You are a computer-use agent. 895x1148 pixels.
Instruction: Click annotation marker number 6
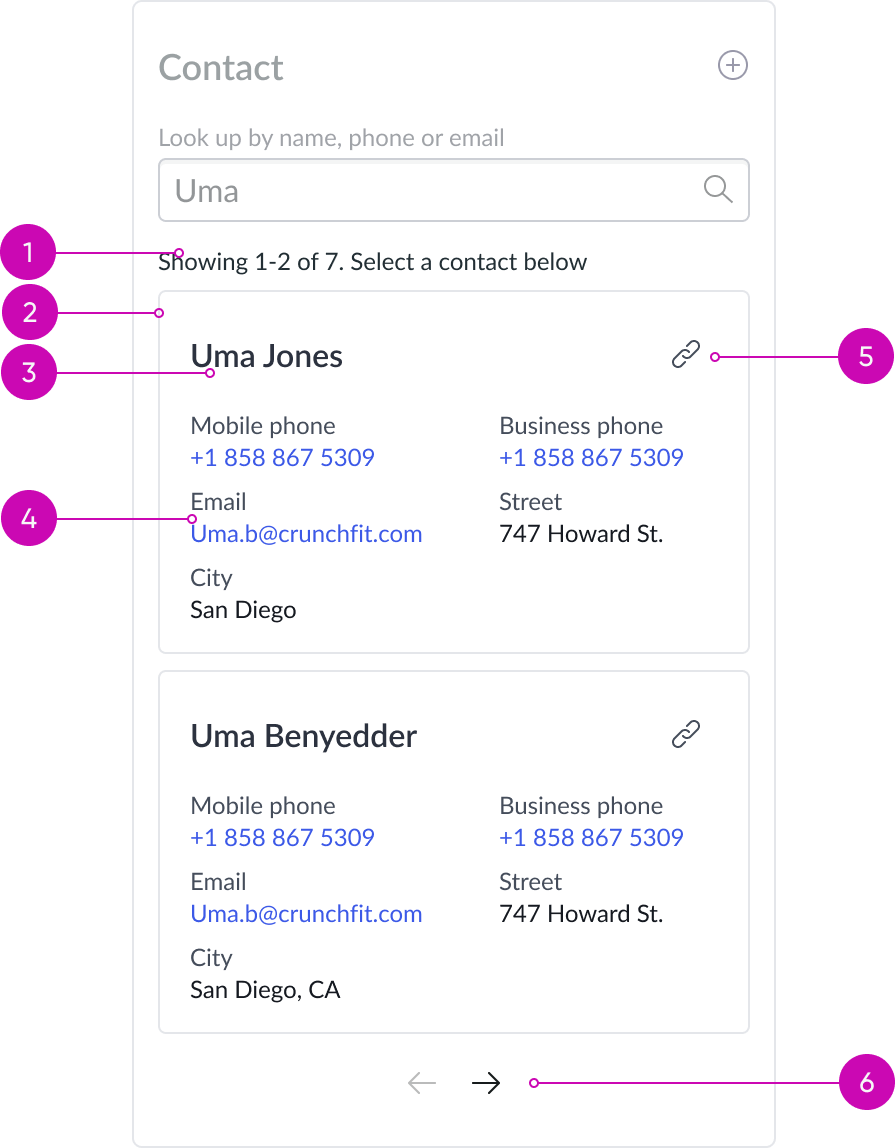865,1082
